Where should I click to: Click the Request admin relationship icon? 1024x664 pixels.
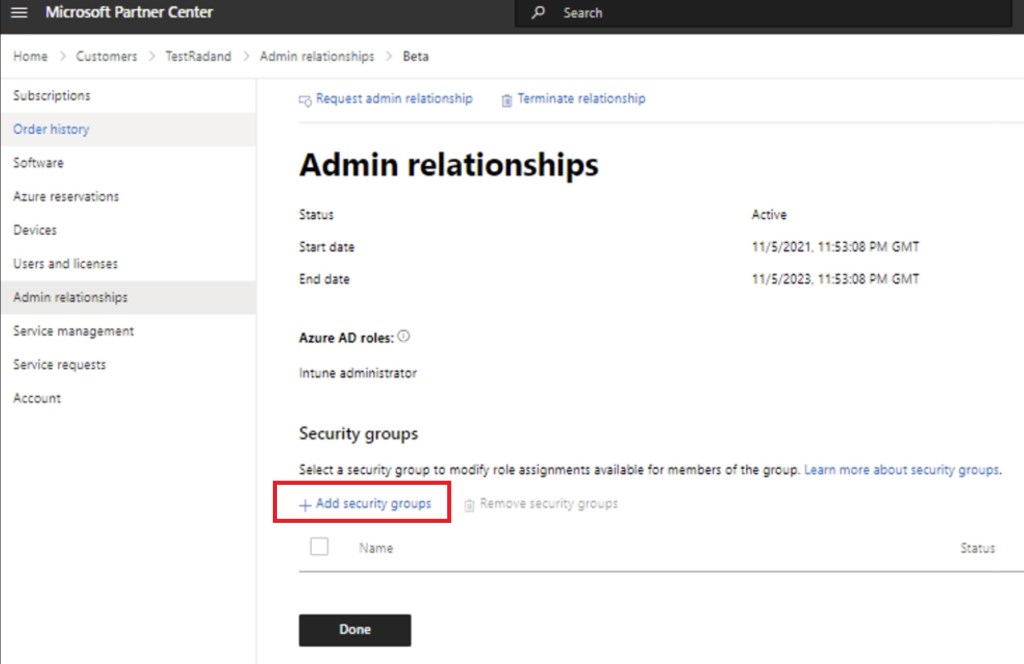305,100
